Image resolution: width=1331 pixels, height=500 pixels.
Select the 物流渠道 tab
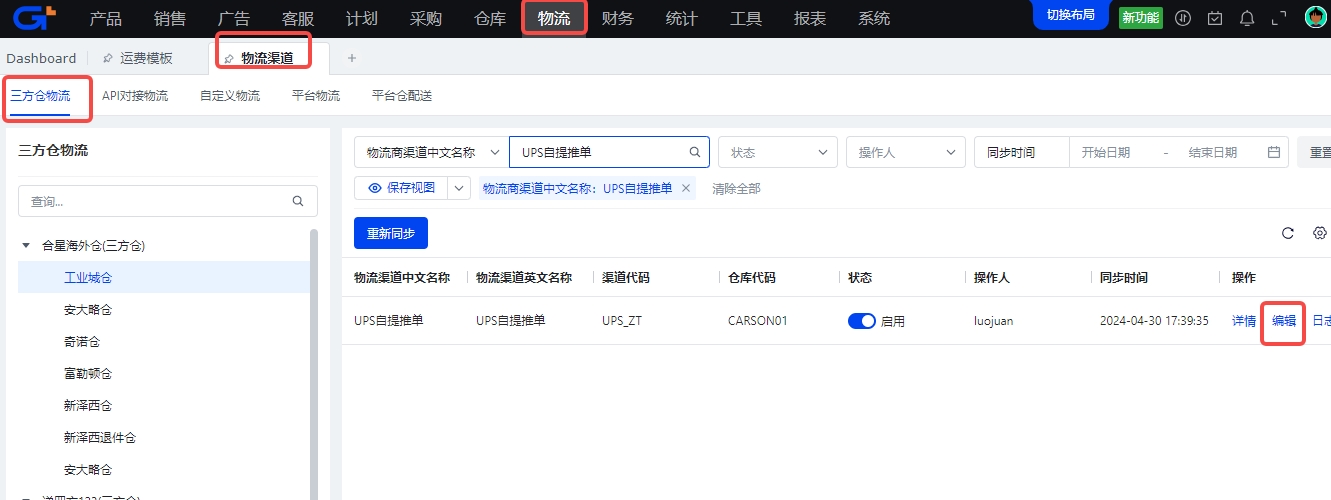(x=267, y=59)
